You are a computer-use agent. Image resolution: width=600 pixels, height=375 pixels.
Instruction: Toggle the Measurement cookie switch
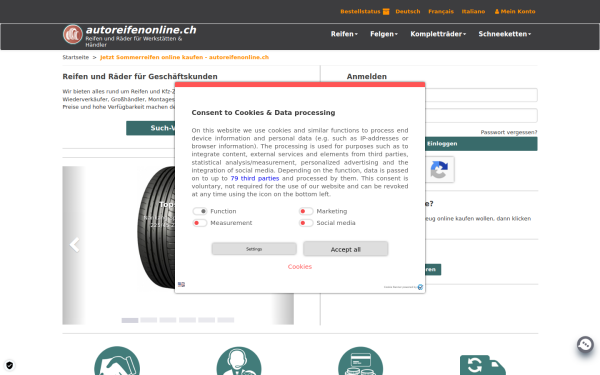pos(200,223)
